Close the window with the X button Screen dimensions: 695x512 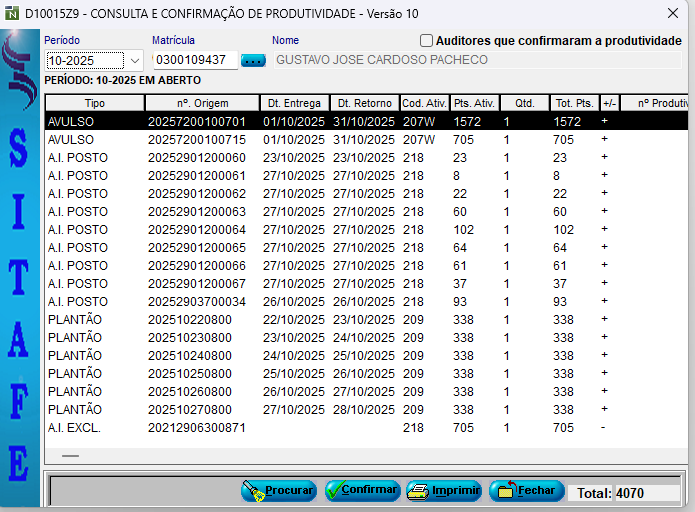[673, 13]
